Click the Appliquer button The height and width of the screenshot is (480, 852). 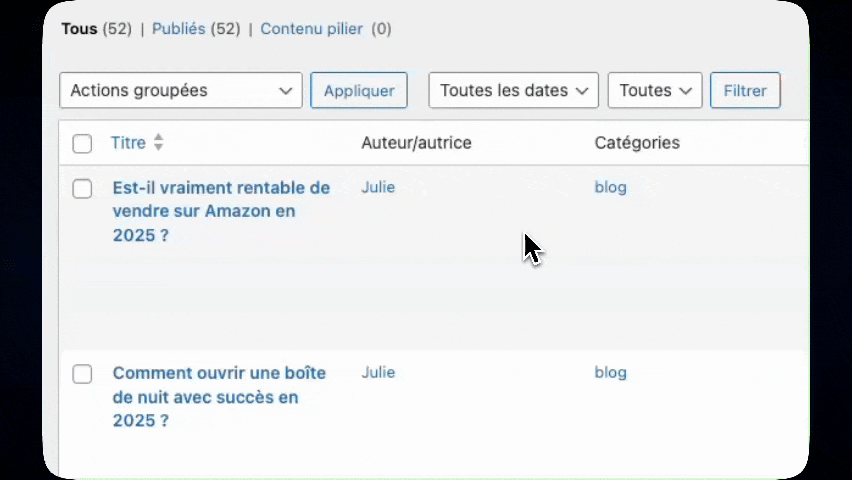tap(359, 90)
